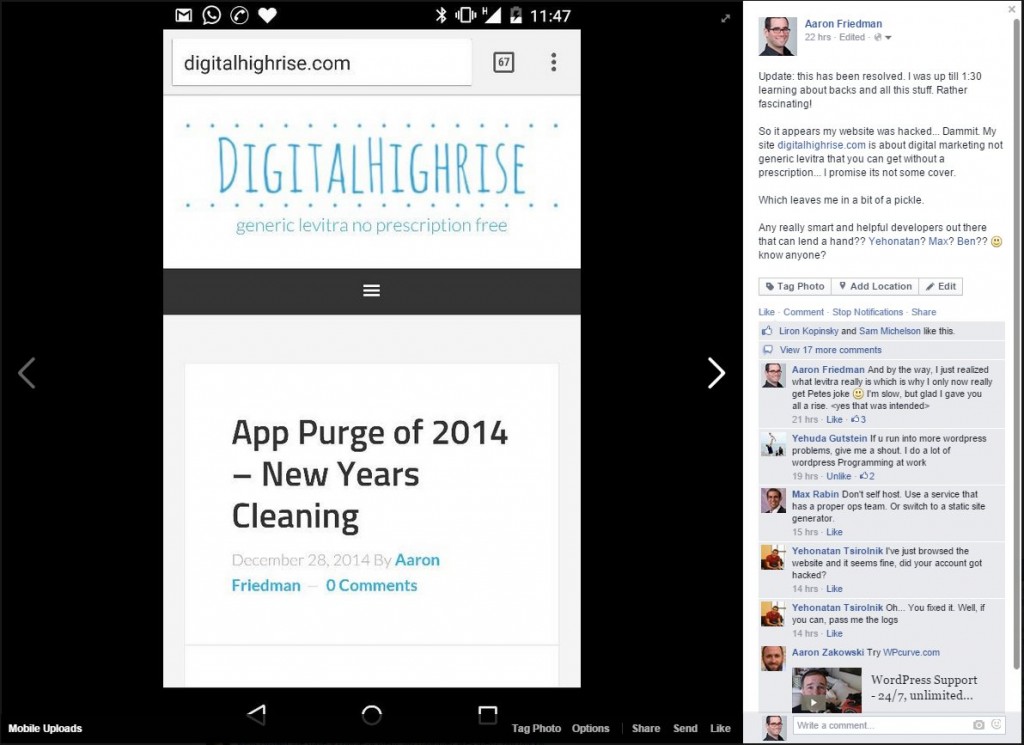This screenshot has height=745, width=1024.
Task: Attach a photo using the camera icon
Action: click(978, 725)
